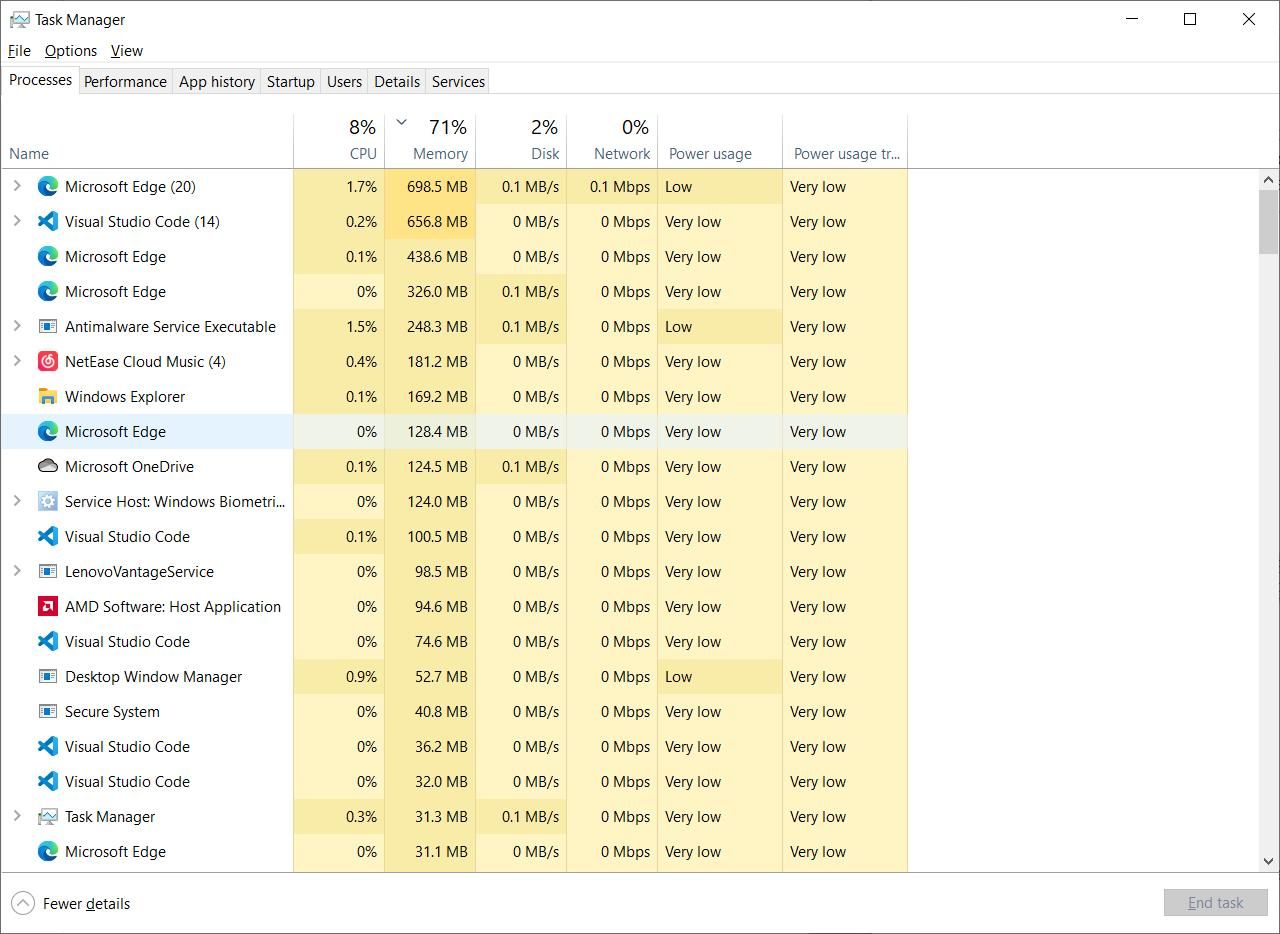The height and width of the screenshot is (934, 1280).
Task: Click the Fewer details text link
Action: (x=86, y=903)
